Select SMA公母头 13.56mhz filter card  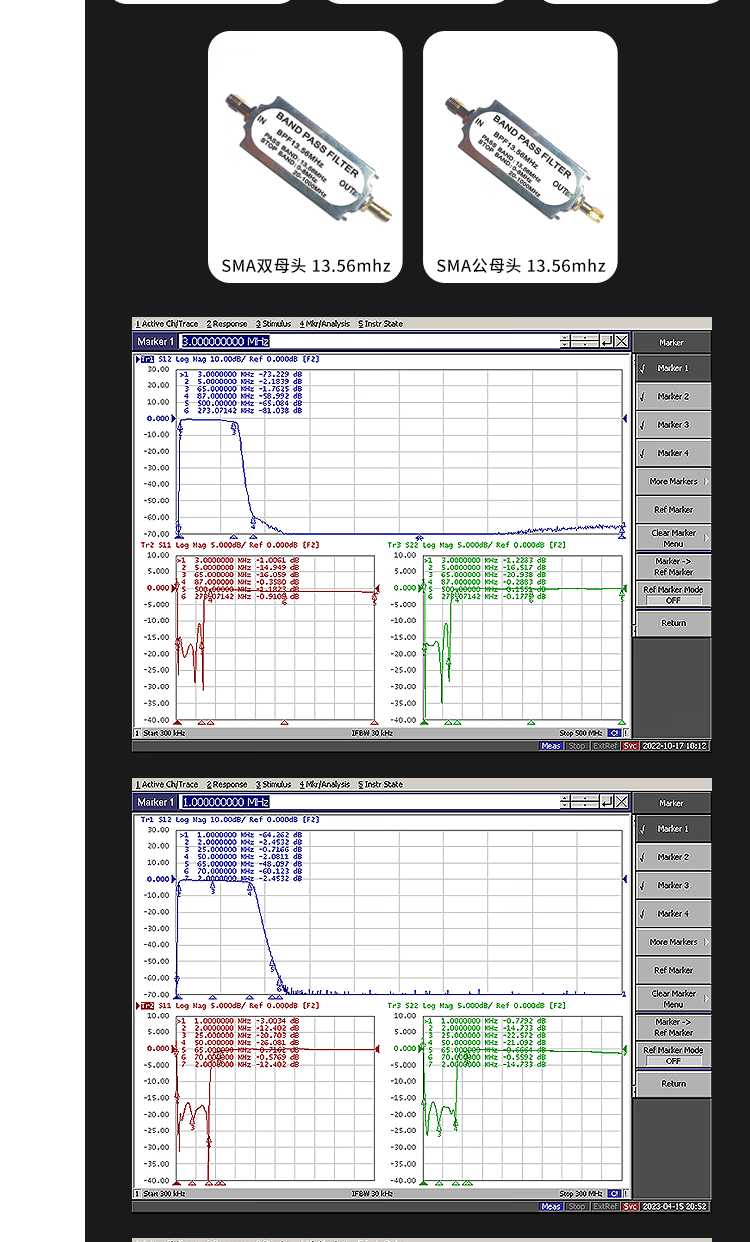point(520,157)
